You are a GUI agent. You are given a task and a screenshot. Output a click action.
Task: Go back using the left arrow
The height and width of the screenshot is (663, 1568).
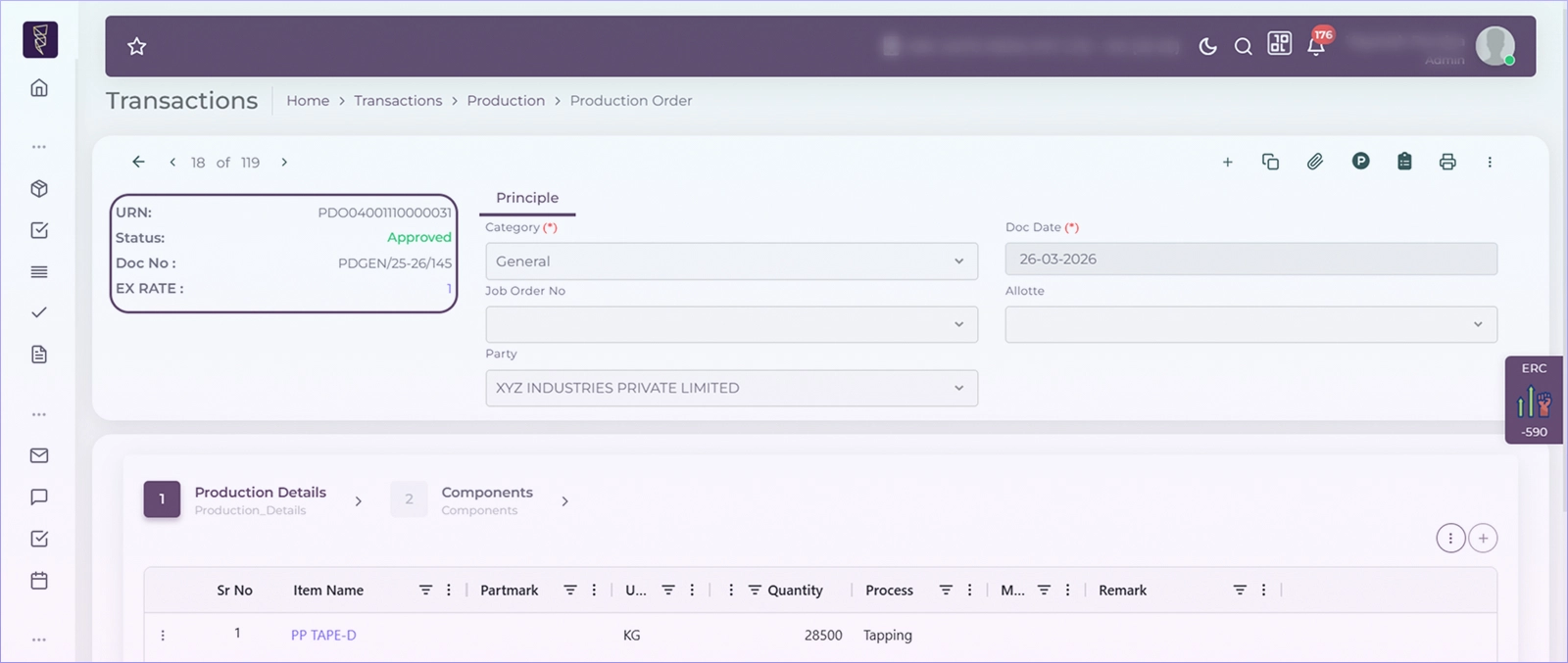click(138, 162)
